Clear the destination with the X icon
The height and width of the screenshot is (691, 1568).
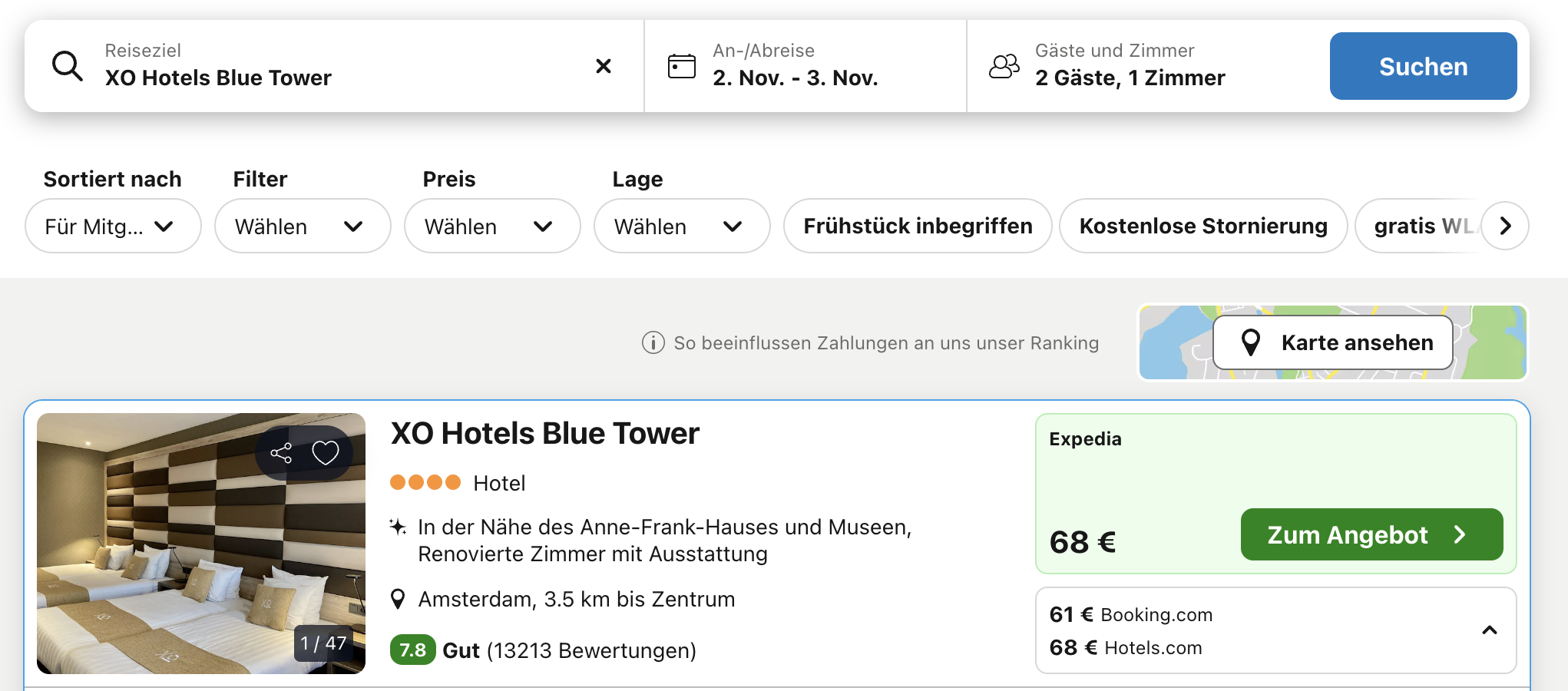[x=604, y=66]
